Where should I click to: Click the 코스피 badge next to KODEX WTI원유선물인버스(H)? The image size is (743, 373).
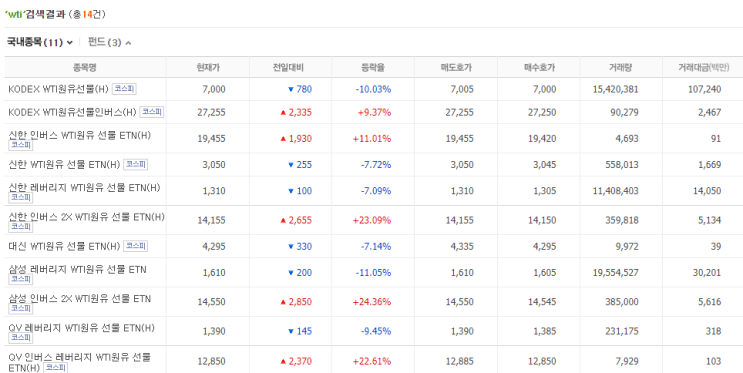(152, 112)
